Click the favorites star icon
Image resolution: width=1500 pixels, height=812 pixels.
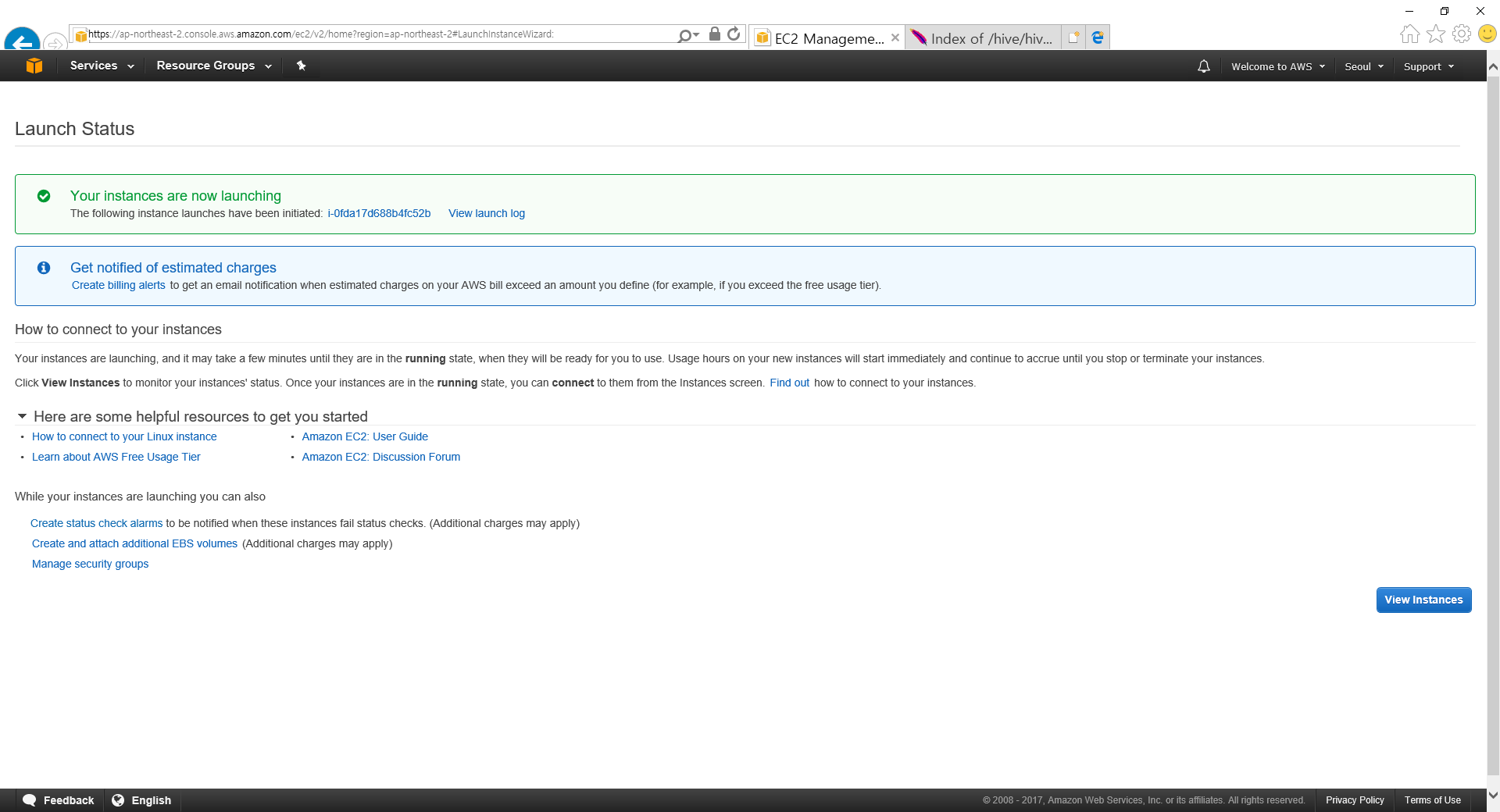pos(1436,34)
